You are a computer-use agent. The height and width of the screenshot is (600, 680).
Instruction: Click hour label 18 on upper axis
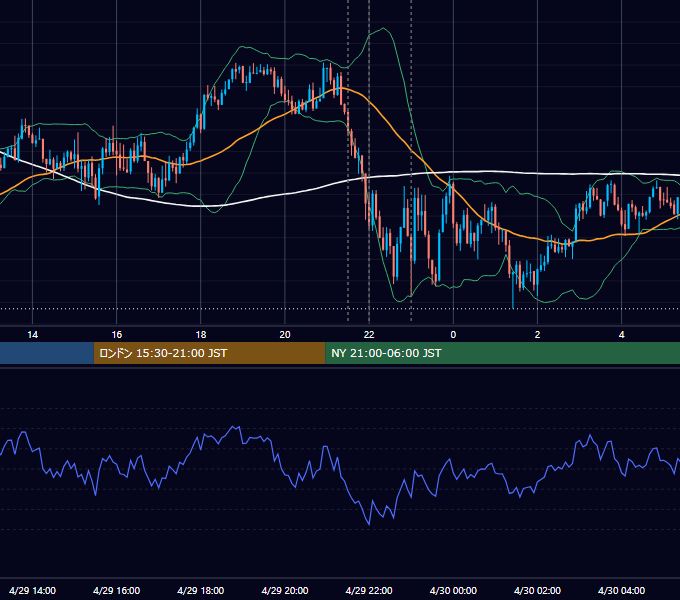coord(201,335)
